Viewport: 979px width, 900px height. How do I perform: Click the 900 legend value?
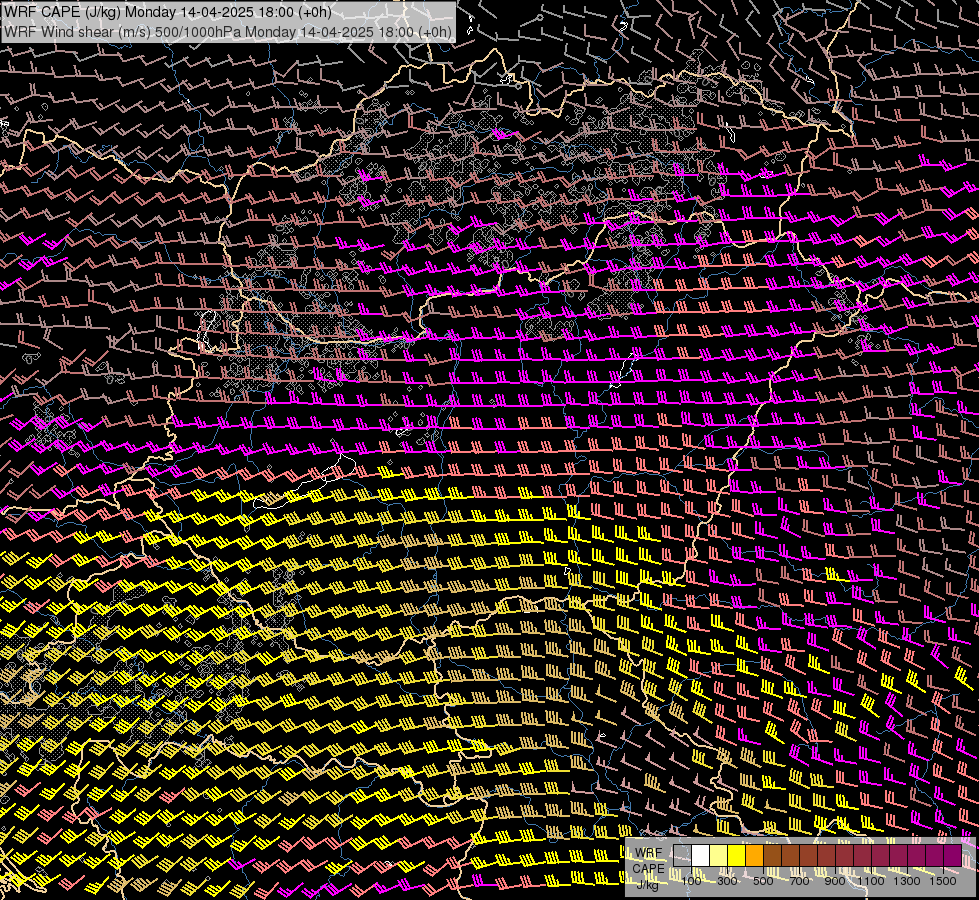835,881
